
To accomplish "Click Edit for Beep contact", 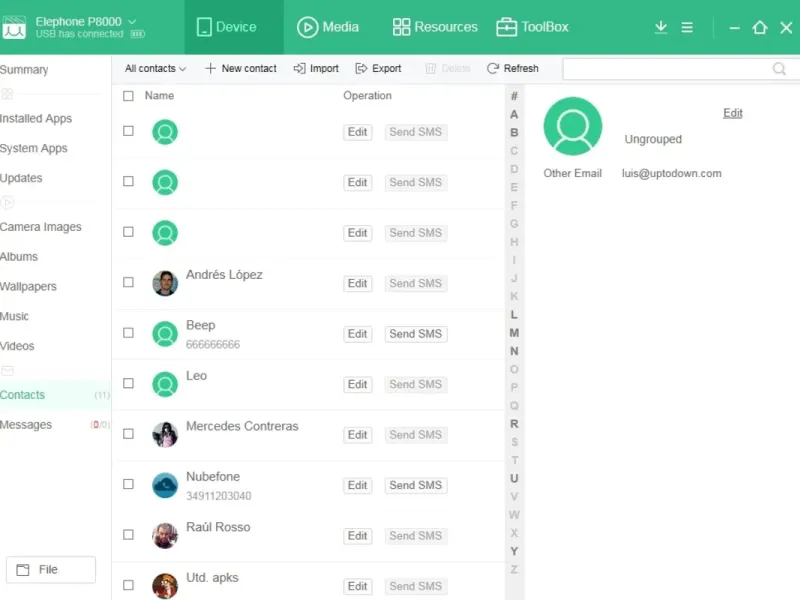I will click(x=357, y=334).
